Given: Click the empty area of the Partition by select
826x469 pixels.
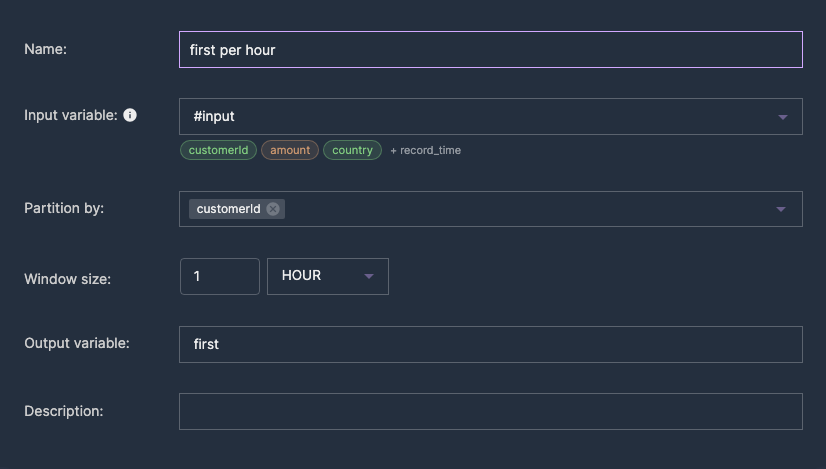Looking at the screenshot, I should pos(527,209).
